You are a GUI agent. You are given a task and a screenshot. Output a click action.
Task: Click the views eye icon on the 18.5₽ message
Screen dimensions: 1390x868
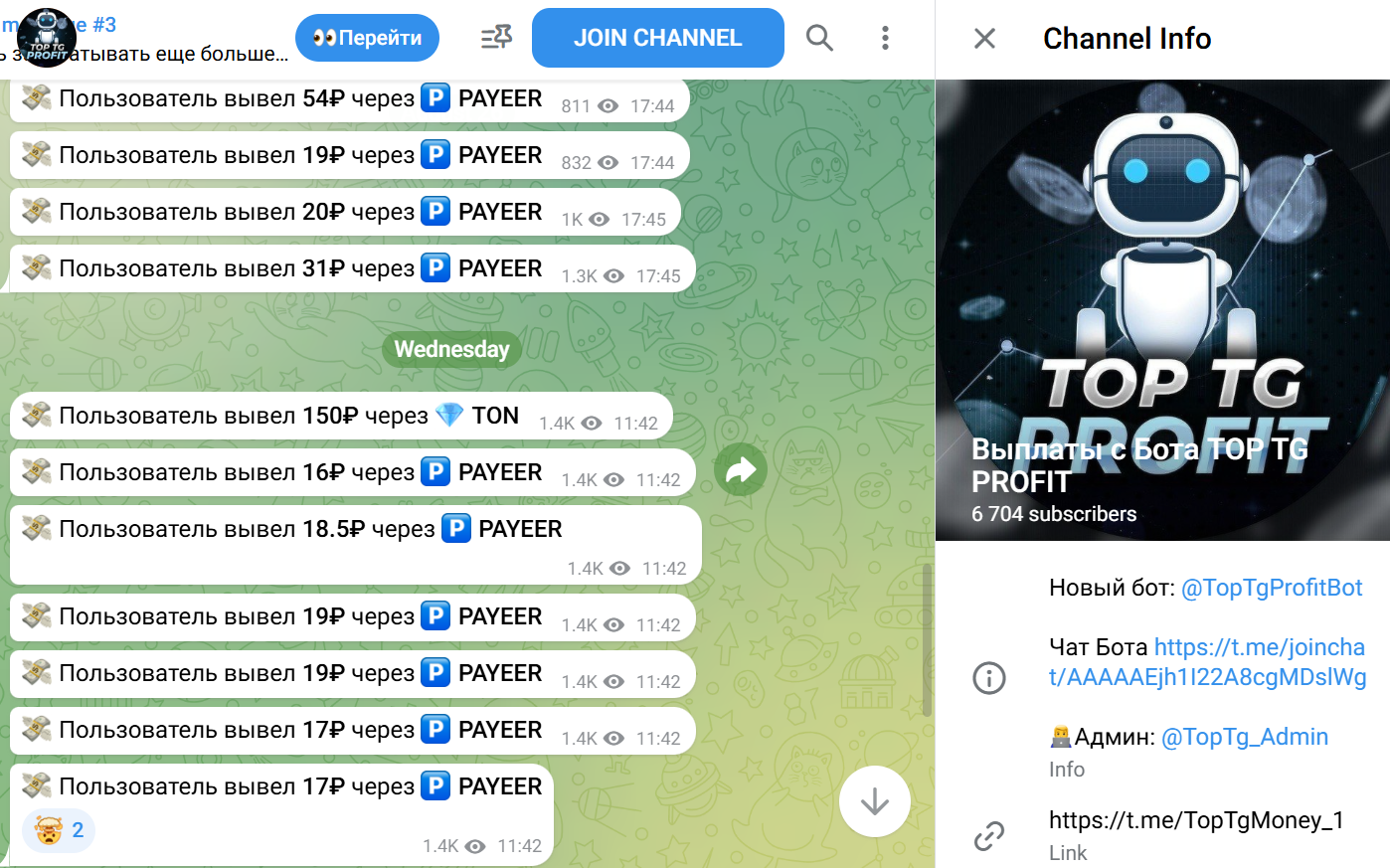(x=619, y=569)
